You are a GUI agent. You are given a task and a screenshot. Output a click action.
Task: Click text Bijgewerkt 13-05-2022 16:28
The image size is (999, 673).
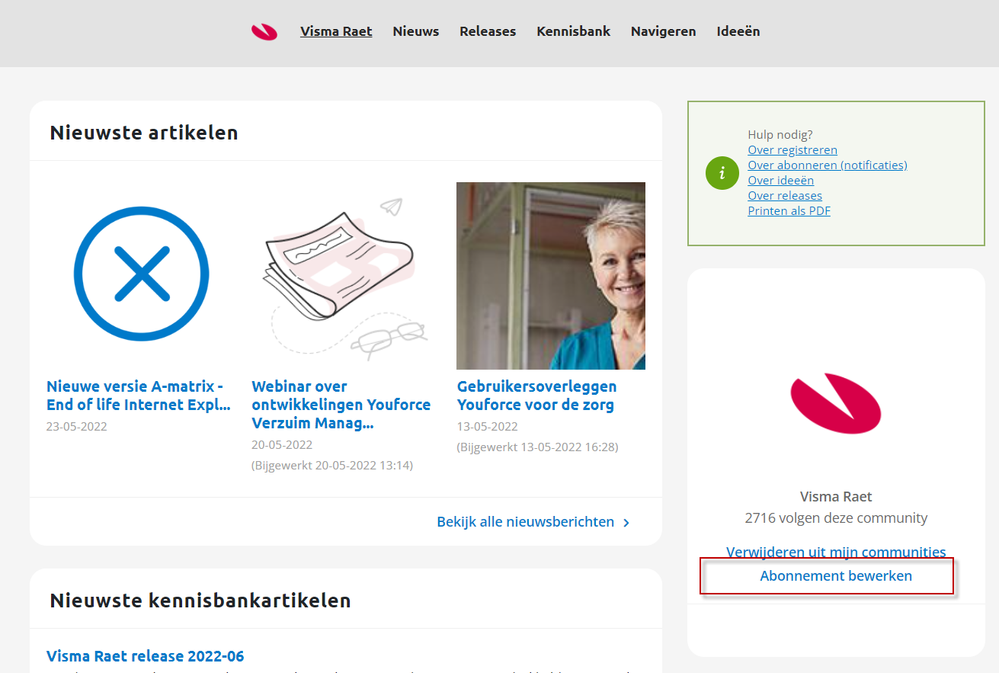click(x=537, y=447)
